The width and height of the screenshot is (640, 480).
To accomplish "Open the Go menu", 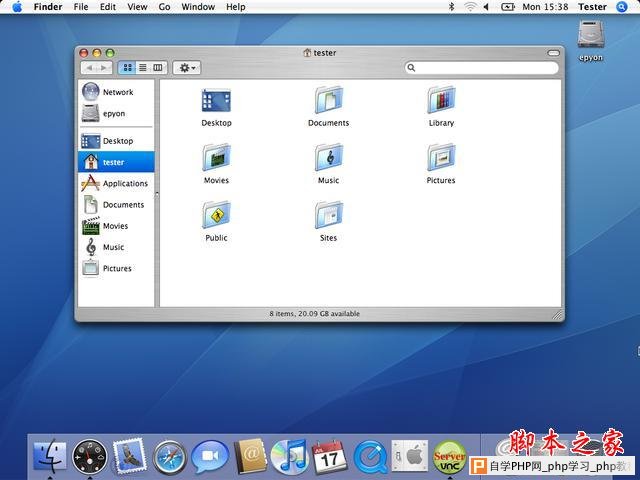I will 164,7.
